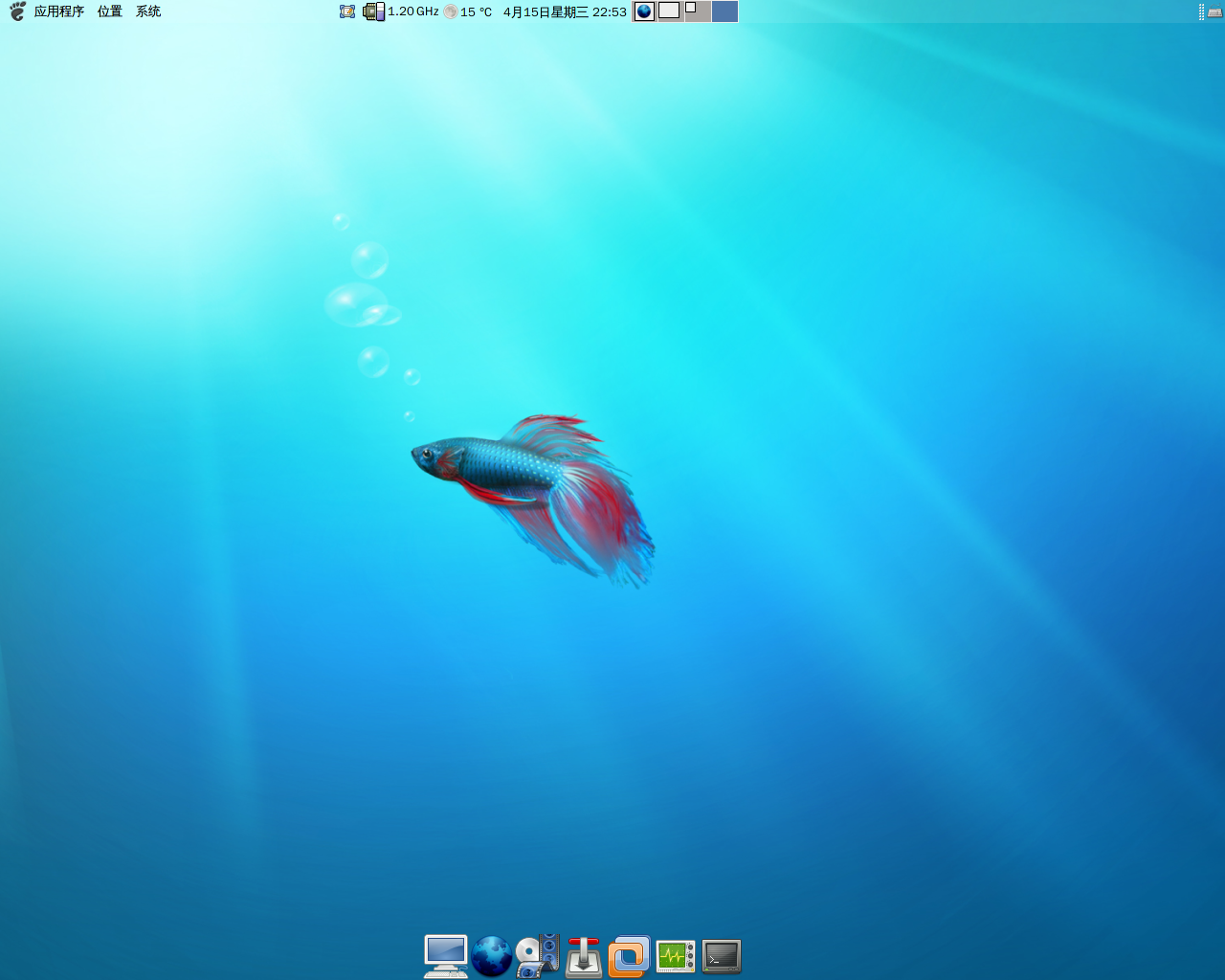Launch the download manager dock icon

coord(584,956)
